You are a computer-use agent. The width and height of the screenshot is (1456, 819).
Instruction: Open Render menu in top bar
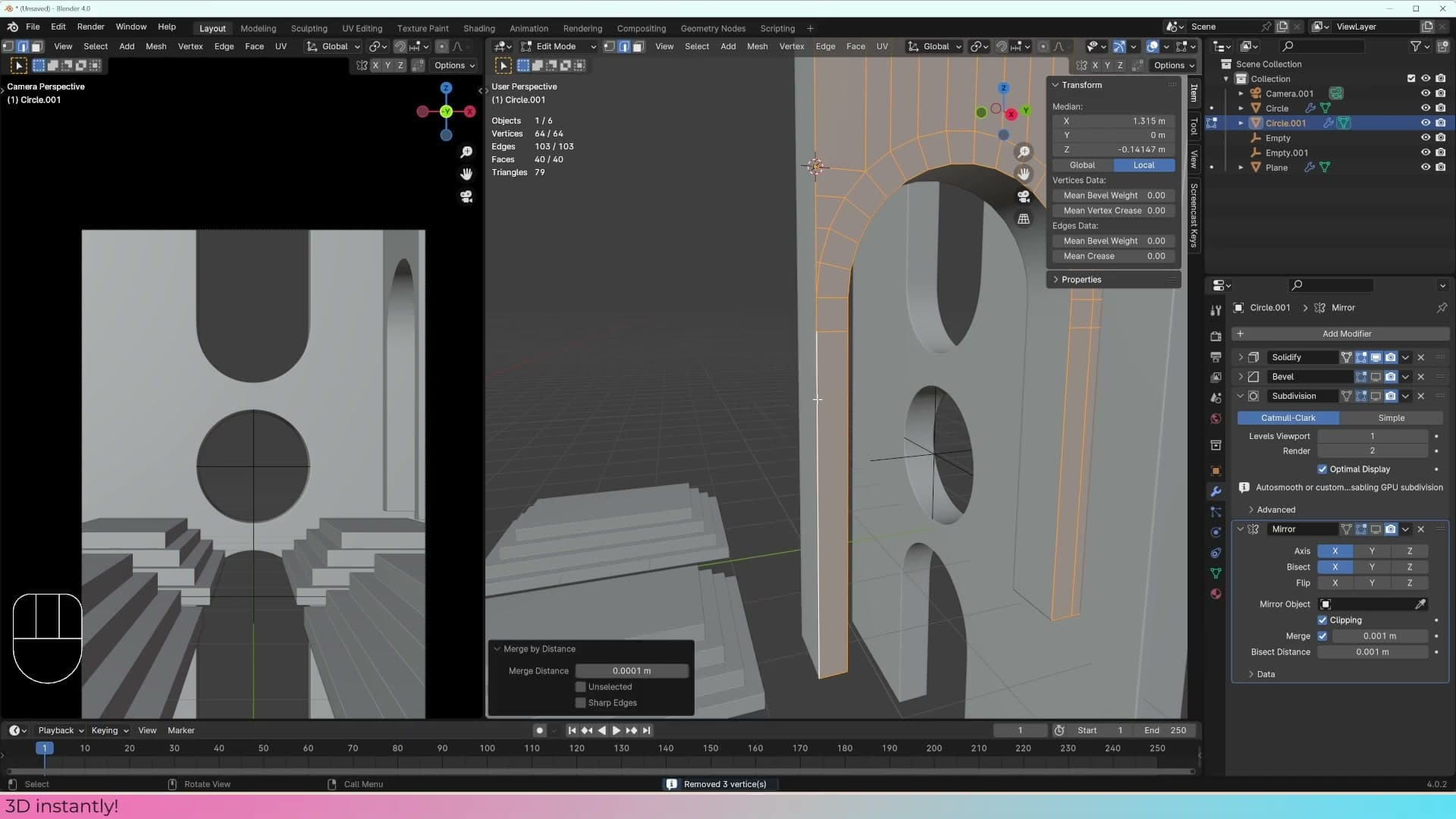[x=90, y=27]
